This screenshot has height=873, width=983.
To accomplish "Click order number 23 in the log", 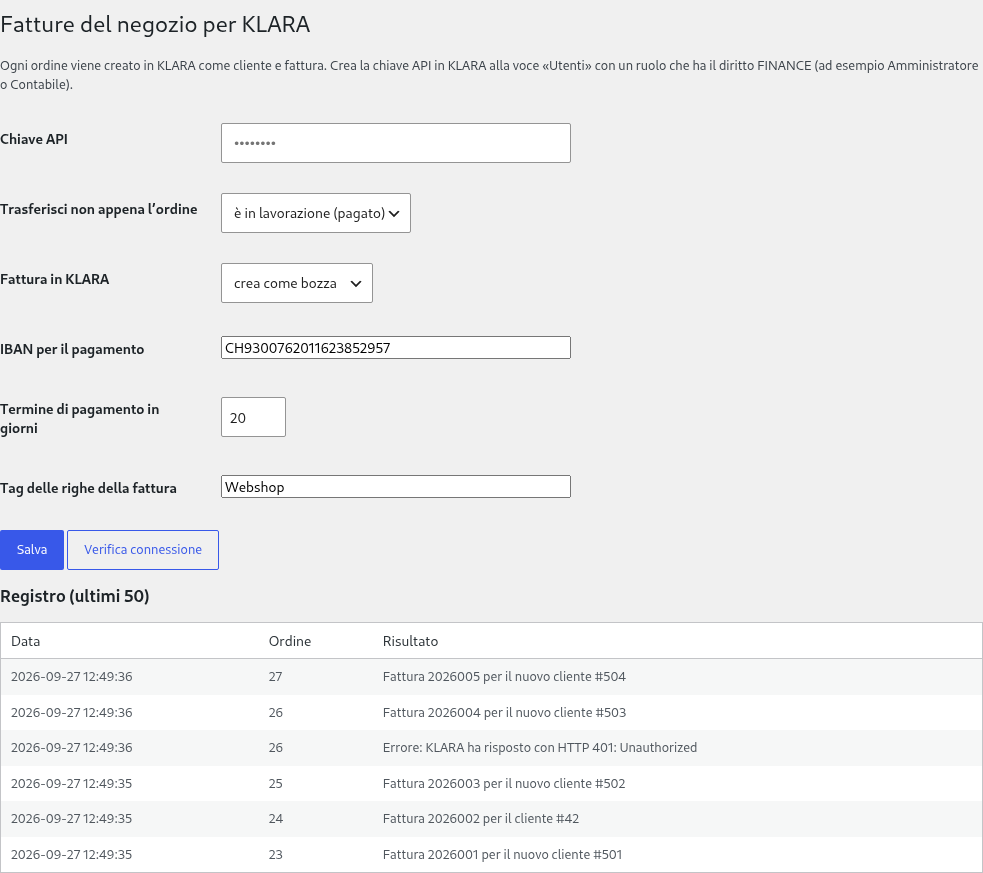I will (275, 854).
